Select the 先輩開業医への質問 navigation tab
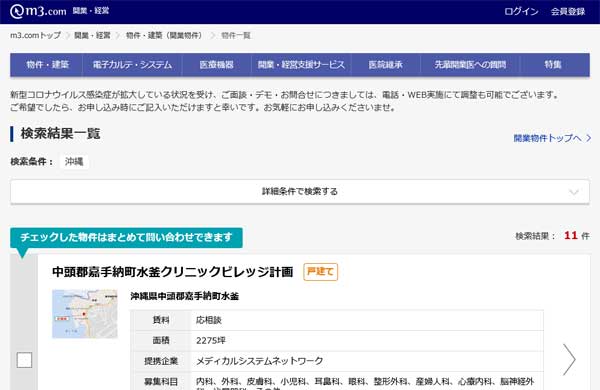The width and height of the screenshot is (600, 390). tap(470, 65)
